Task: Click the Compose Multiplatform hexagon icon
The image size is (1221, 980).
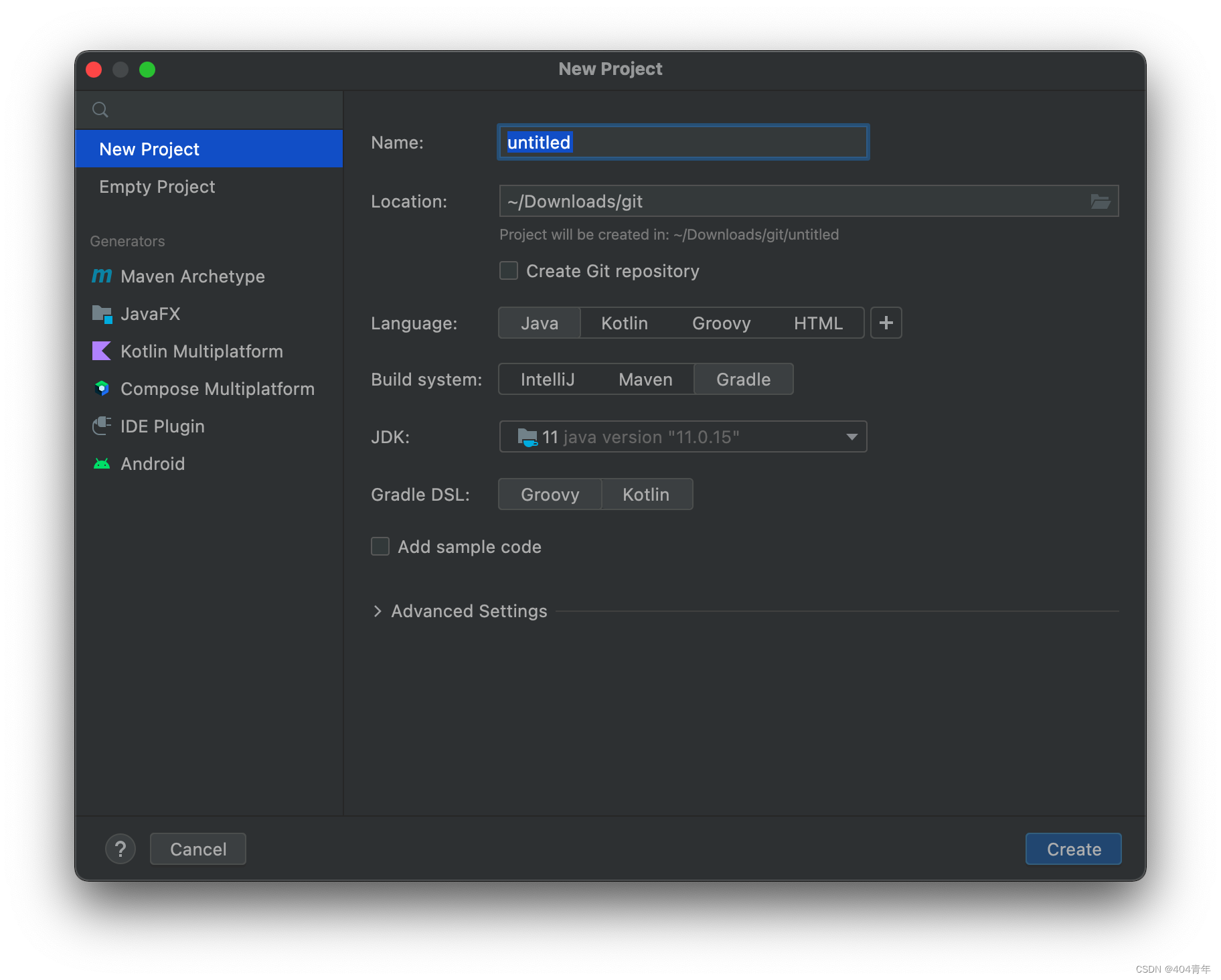Action: [102, 388]
